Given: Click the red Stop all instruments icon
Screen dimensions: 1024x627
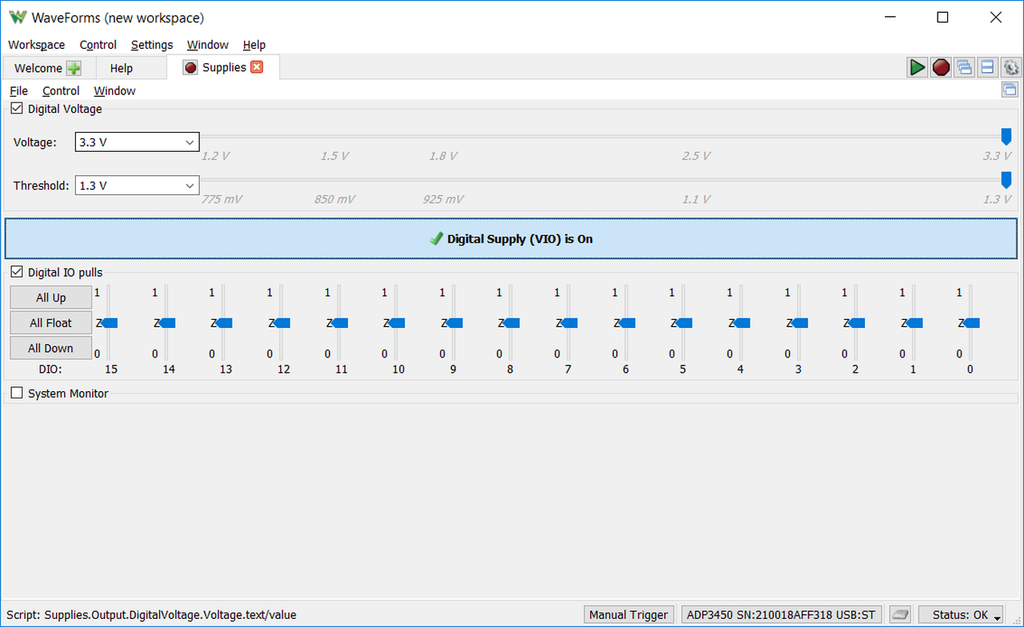Looking at the screenshot, I should [x=941, y=67].
